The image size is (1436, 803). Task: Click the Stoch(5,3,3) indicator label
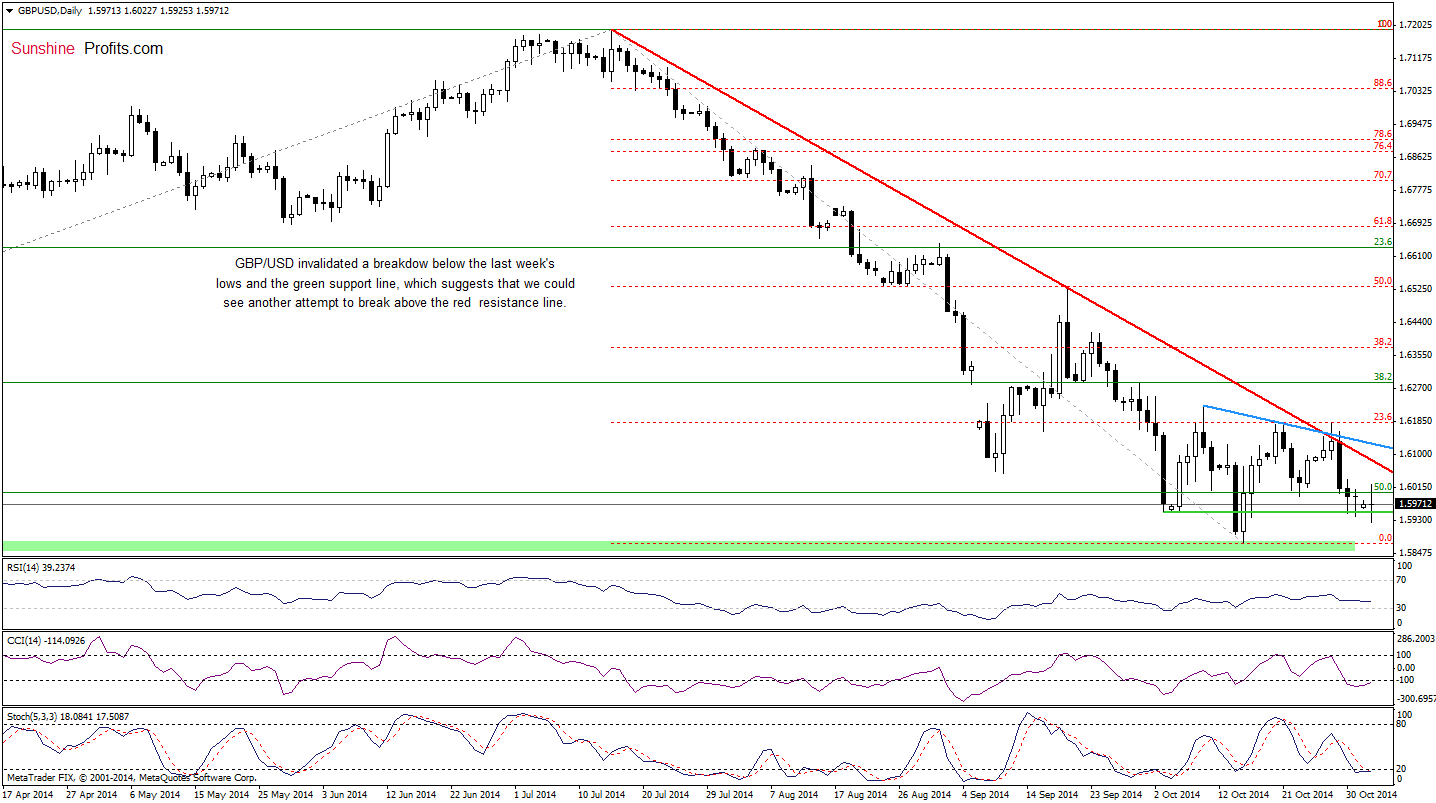(x=69, y=716)
